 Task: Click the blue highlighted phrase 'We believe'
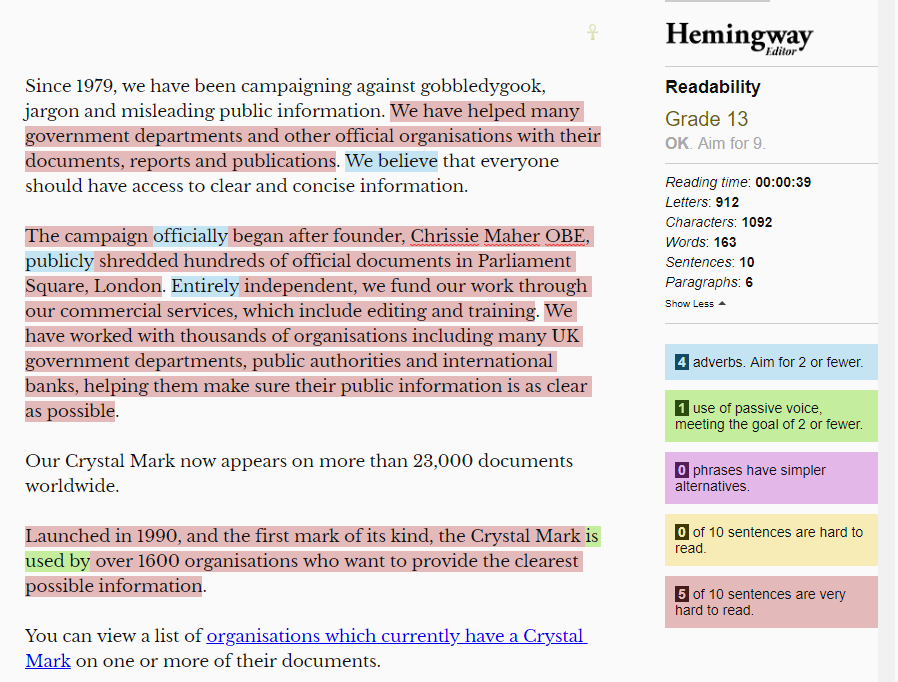pyautogui.click(x=391, y=161)
